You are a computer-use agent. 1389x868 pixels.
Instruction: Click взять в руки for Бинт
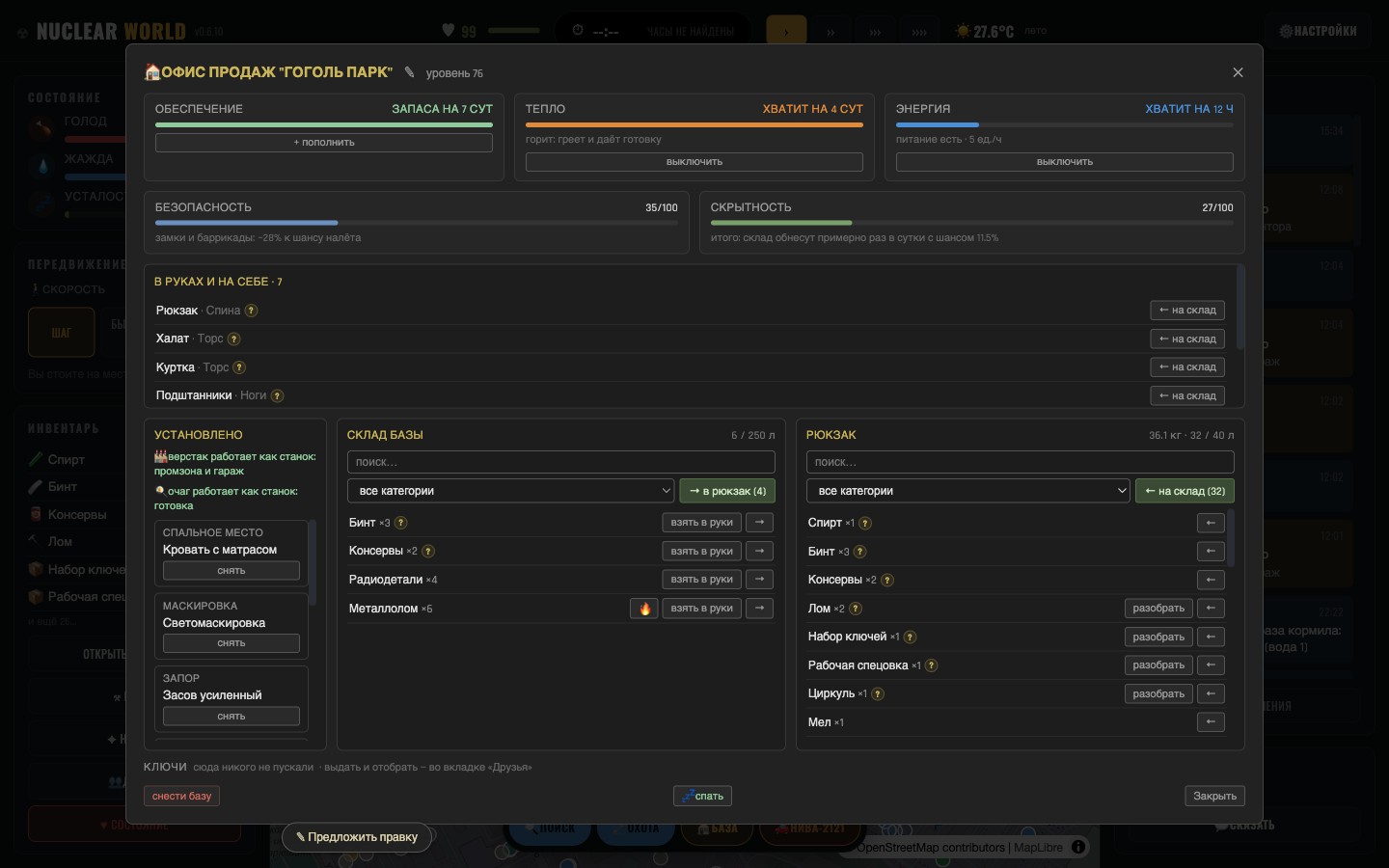click(x=702, y=523)
